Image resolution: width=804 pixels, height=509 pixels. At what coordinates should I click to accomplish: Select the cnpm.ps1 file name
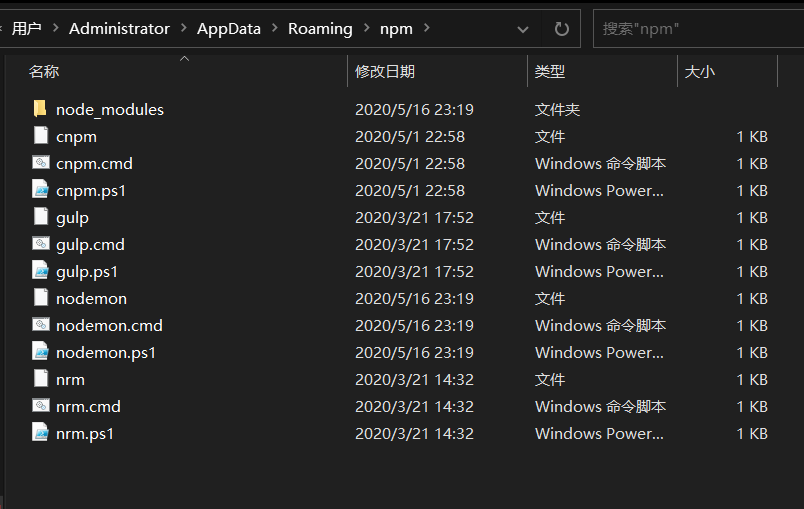[x=91, y=191]
